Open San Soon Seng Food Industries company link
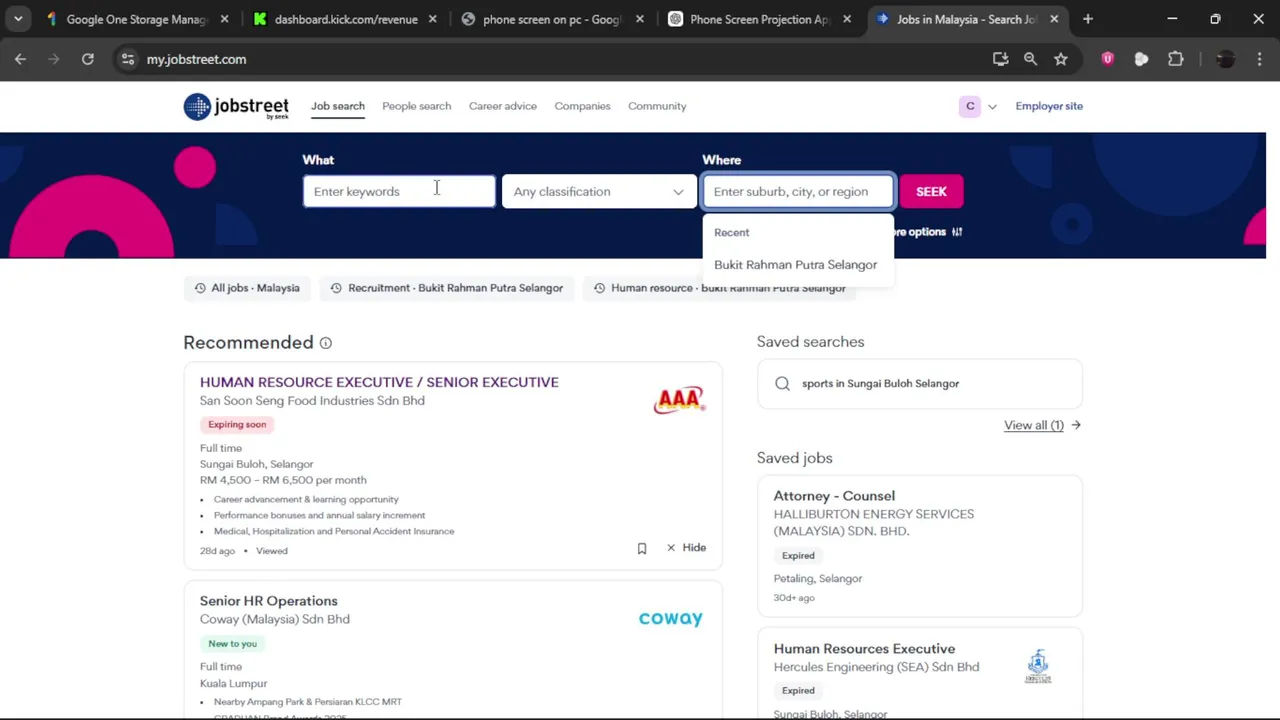 (x=312, y=401)
